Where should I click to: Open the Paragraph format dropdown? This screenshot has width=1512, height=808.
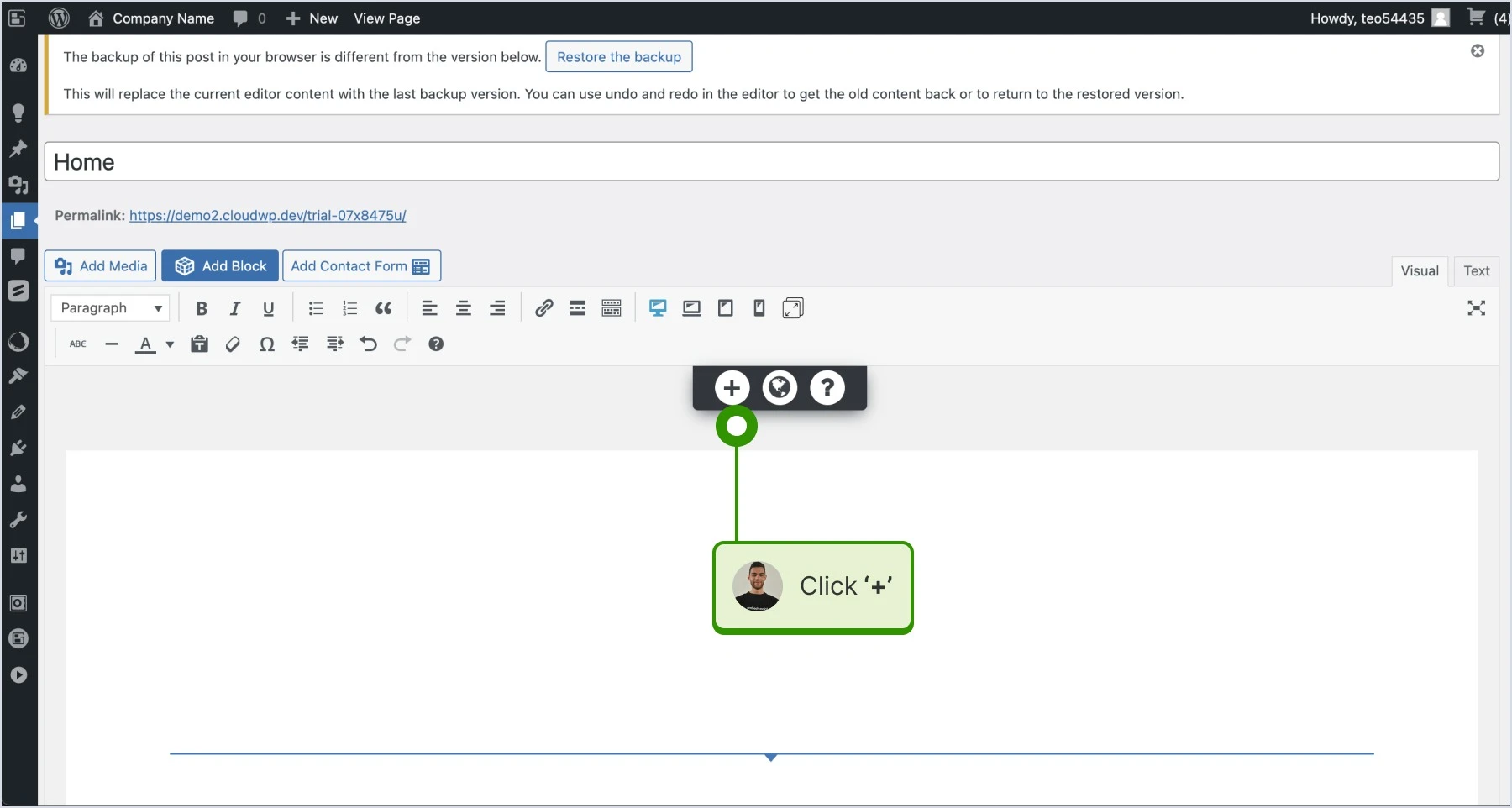(x=110, y=308)
